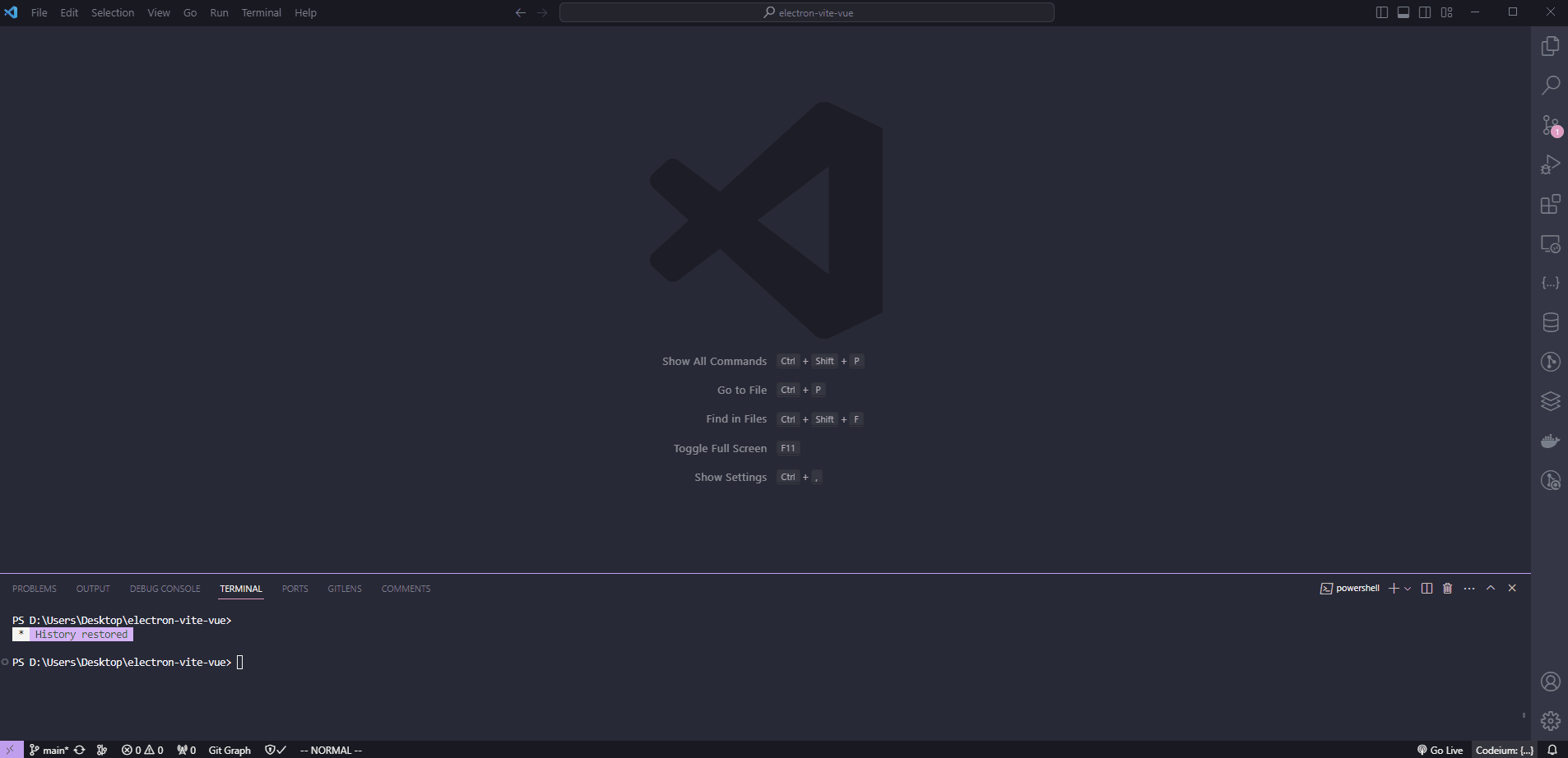Create a new terminal with plus icon
The height and width of the screenshot is (758, 1568).
1394,589
